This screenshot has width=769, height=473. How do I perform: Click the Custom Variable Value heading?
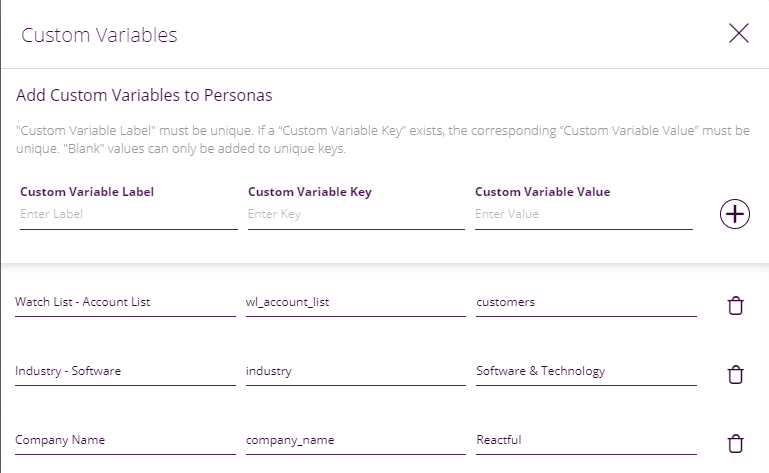[542, 192]
